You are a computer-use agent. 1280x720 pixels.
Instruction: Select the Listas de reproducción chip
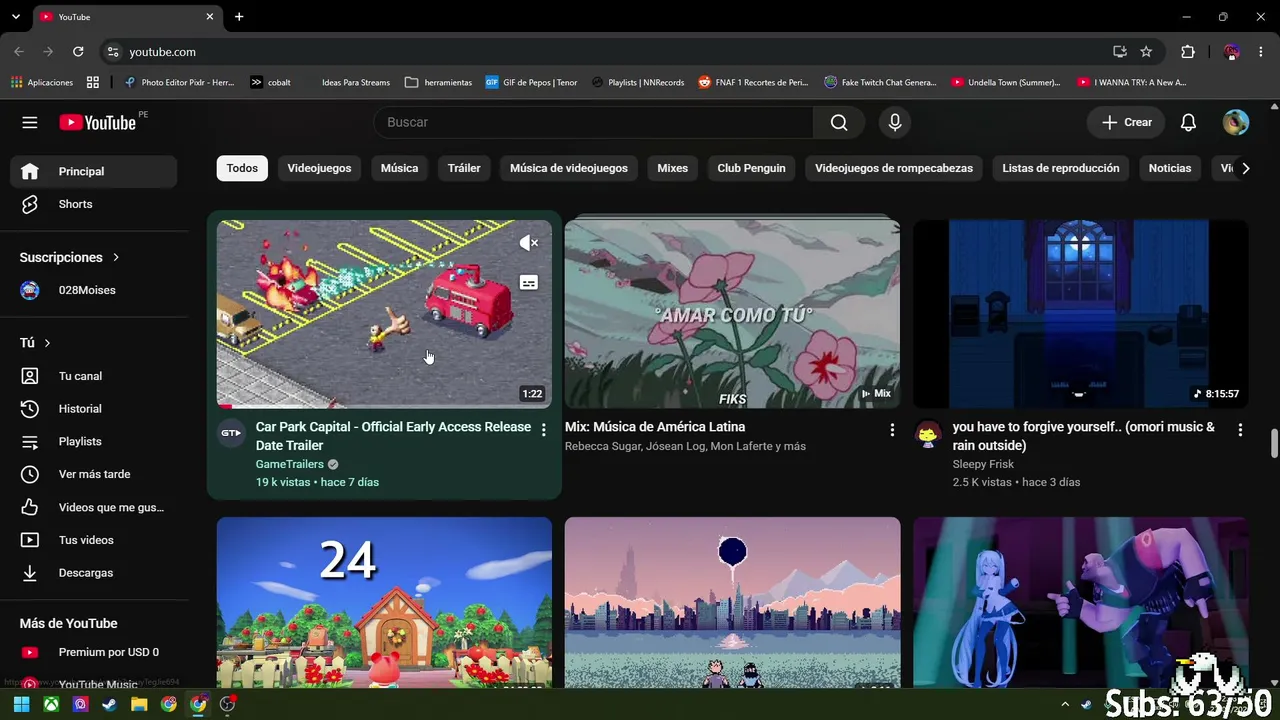coord(1061,168)
